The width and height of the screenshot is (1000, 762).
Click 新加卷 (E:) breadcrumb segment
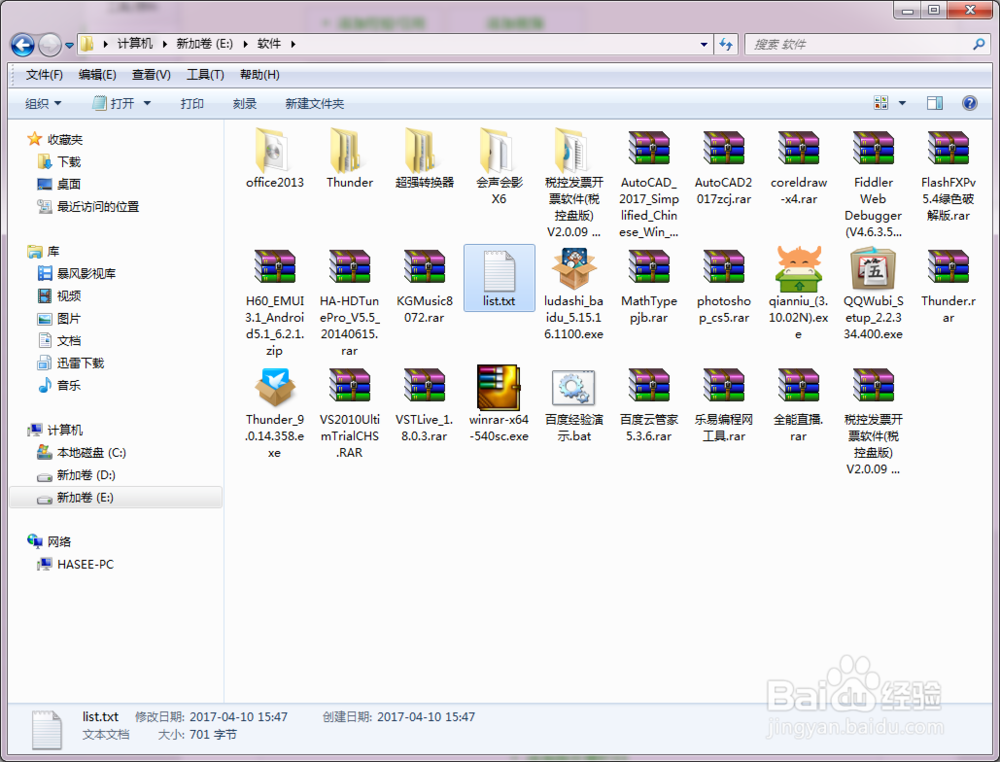204,43
